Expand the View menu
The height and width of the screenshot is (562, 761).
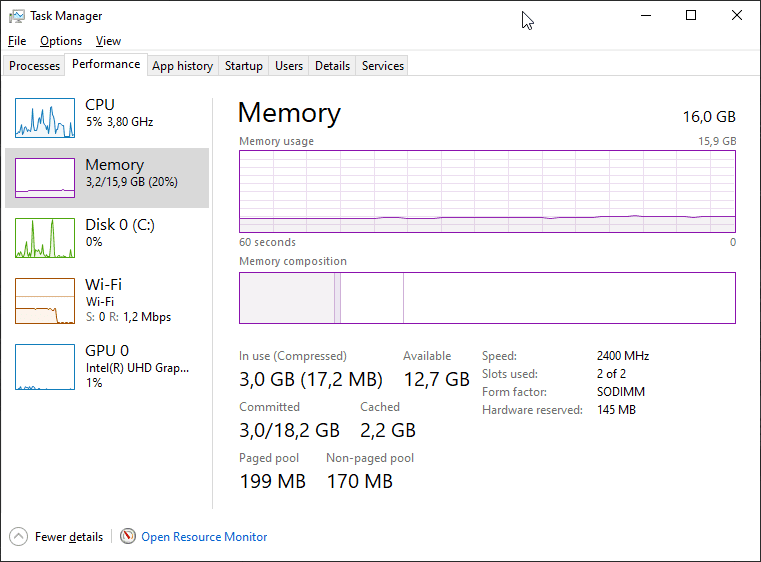tap(108, 41)
